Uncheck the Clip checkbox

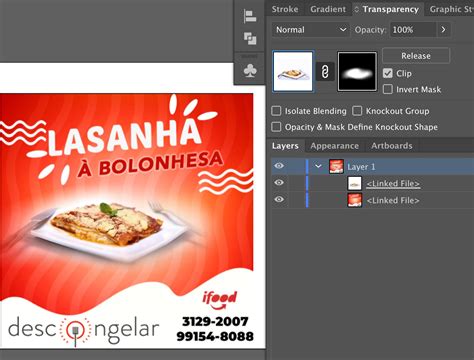[388, 73]
